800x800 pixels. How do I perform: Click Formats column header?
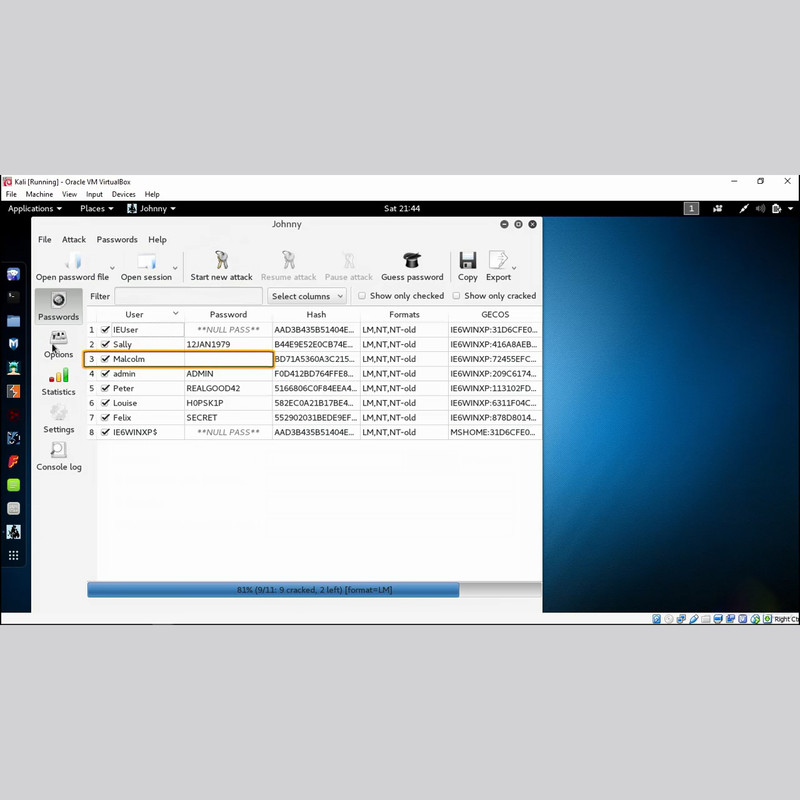point(404,314)
